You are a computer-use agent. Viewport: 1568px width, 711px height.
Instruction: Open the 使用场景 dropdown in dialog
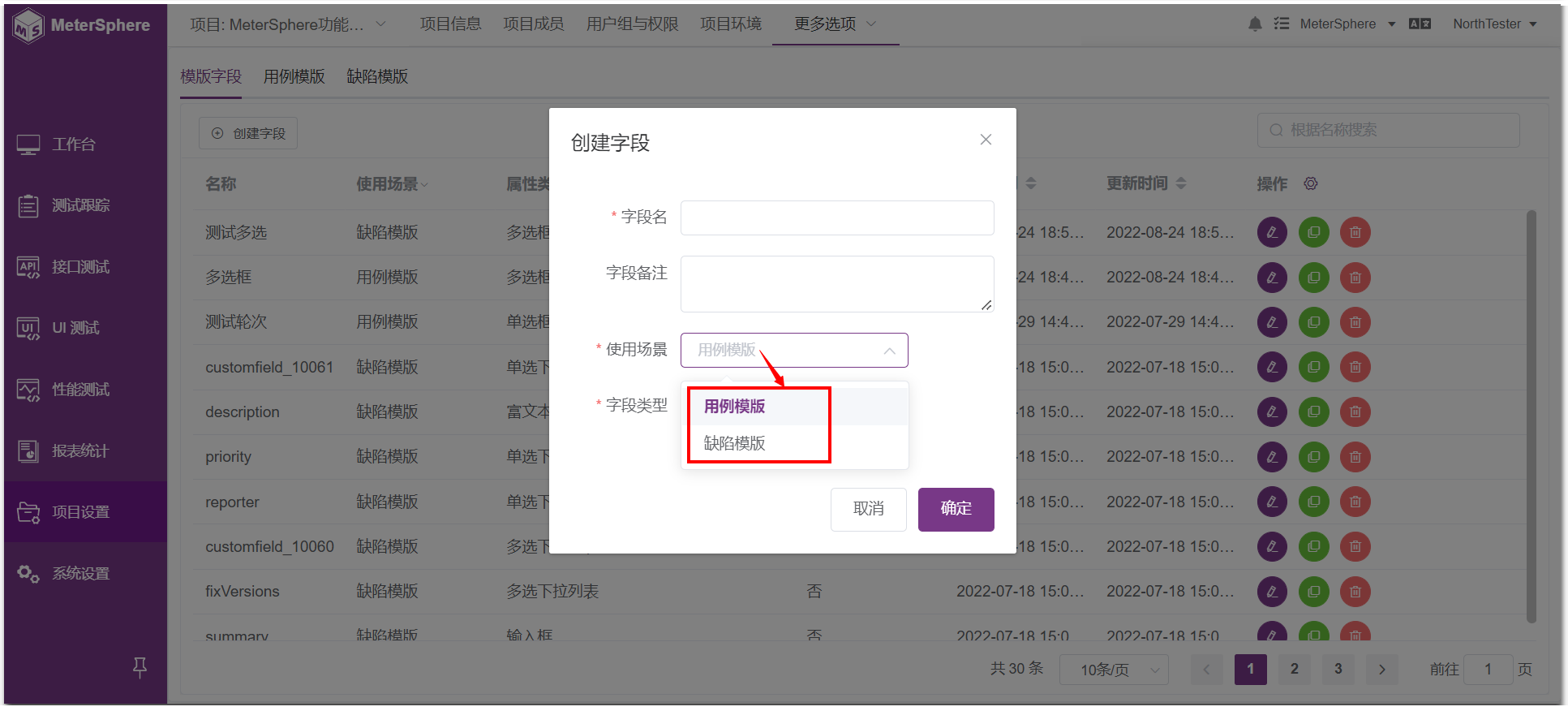[x=794, y=350]
